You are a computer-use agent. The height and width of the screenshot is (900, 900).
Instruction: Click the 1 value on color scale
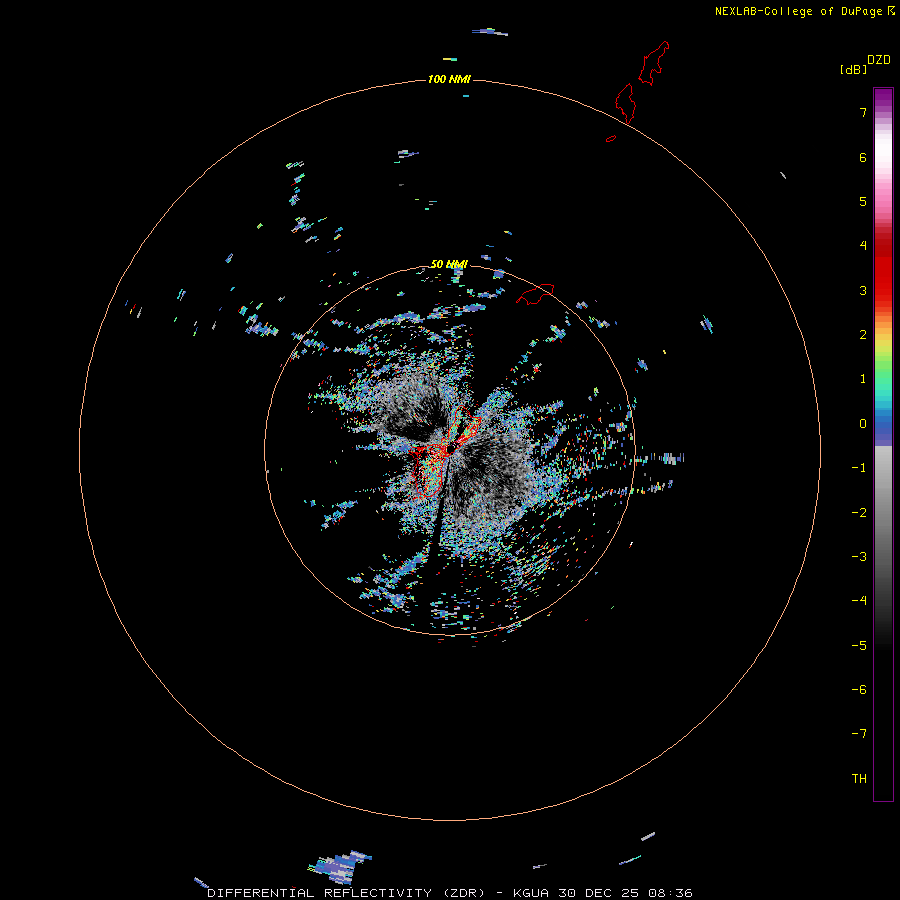coord(863,379)
